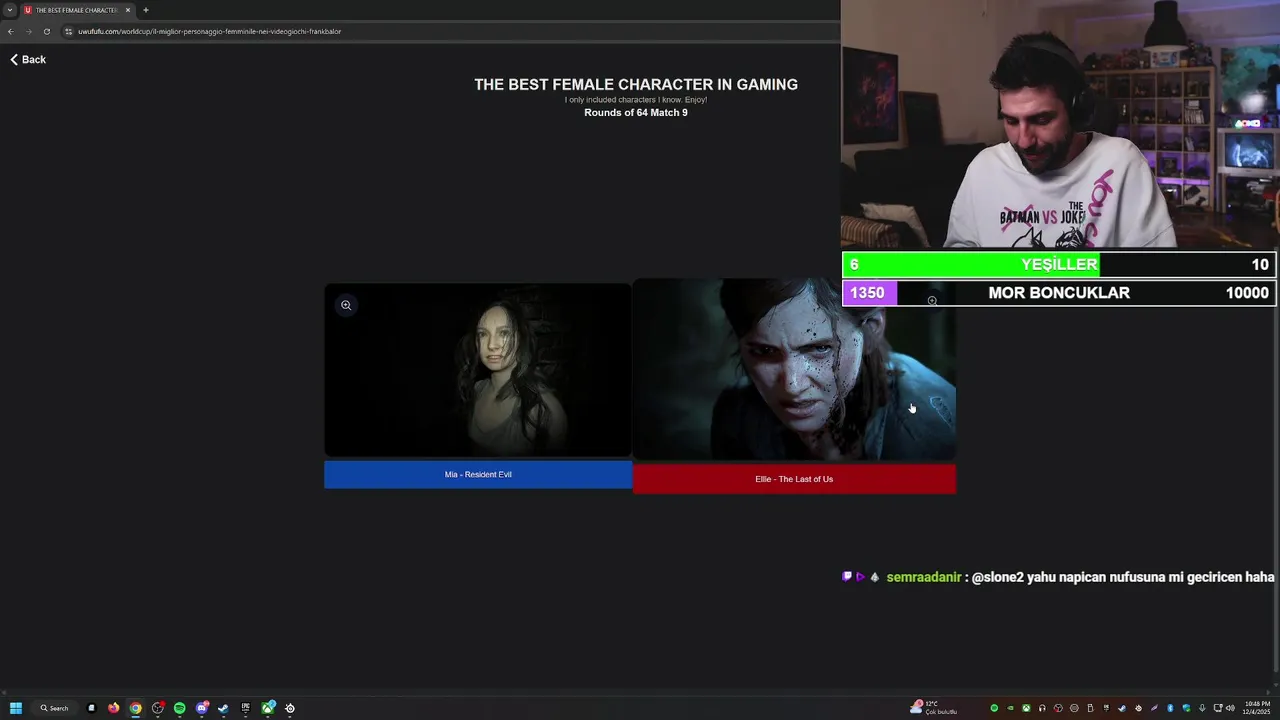Viewport: 1280px width, 720px height.
Task: Open Xbox app from the taskbar
Action: (x=268, y=708)
